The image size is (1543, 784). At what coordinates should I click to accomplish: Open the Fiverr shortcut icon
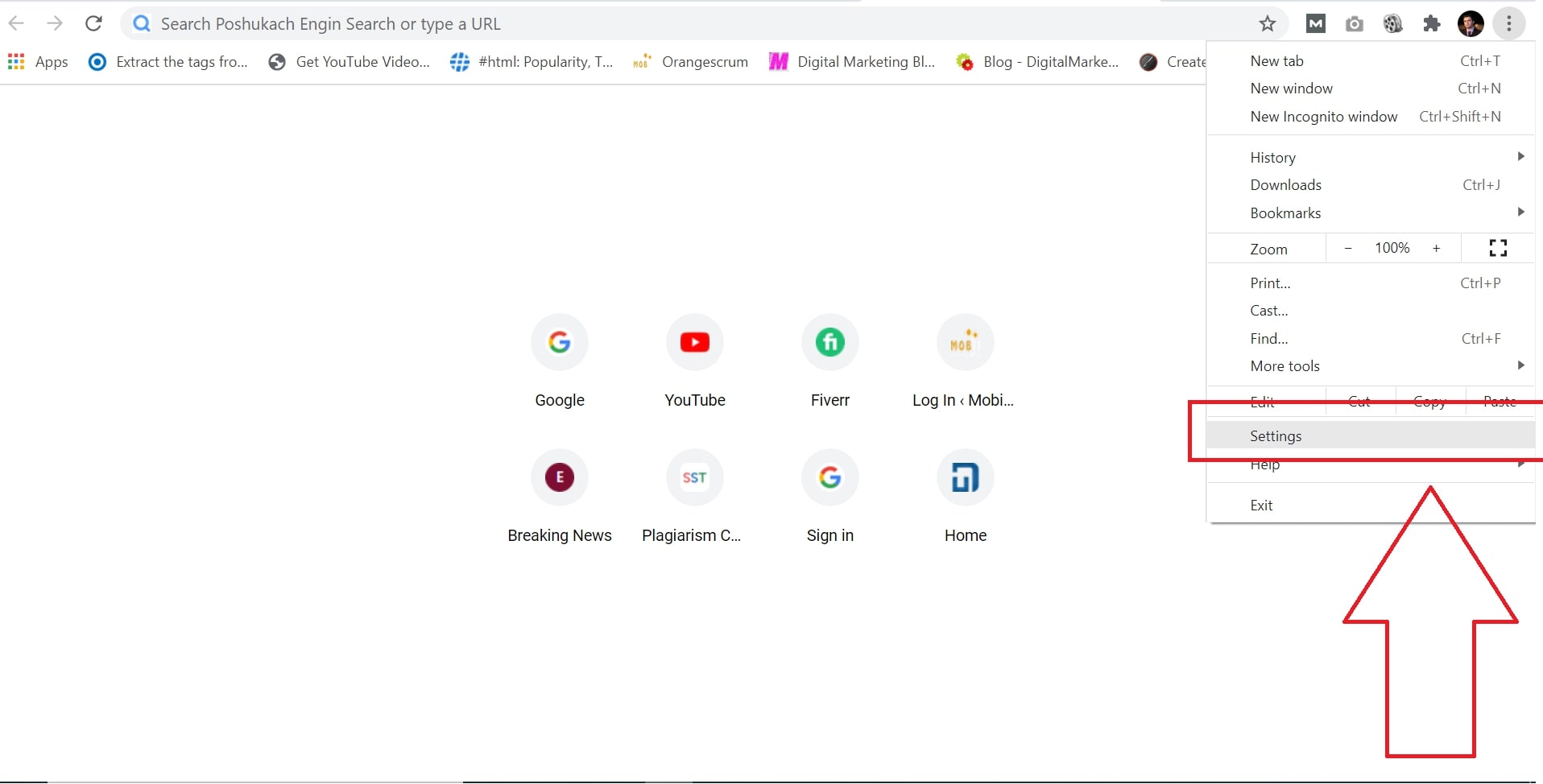pos(829,342)
